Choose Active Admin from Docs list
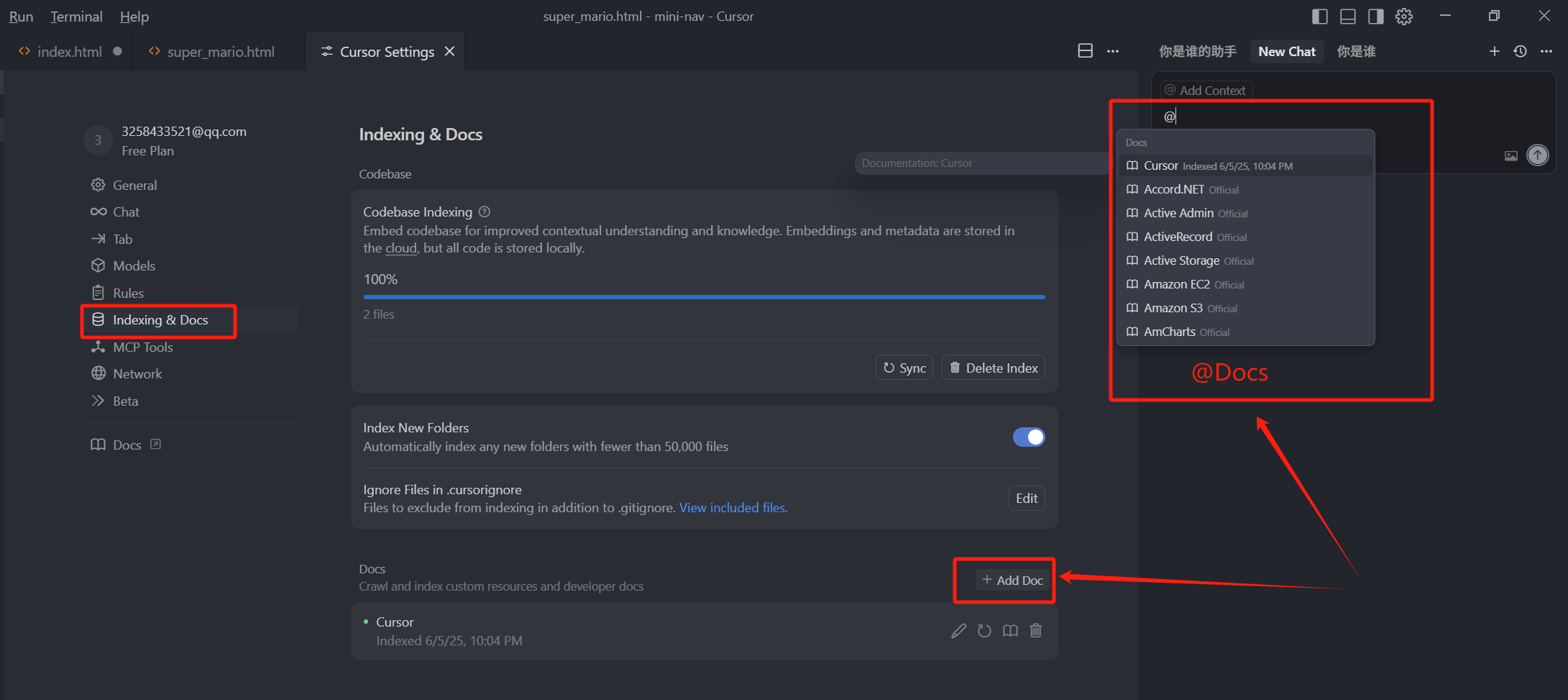1568x700 pixels. 1245,213
